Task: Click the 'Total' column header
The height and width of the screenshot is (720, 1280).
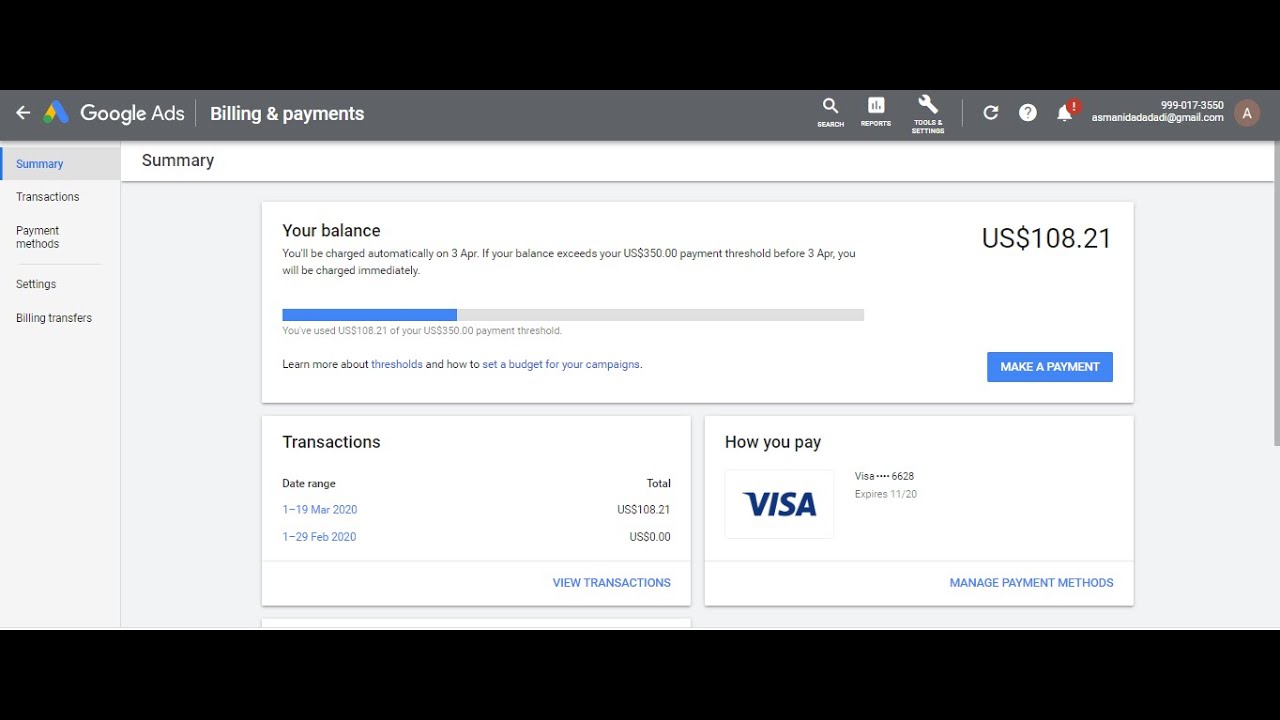Action: (658, 484)
